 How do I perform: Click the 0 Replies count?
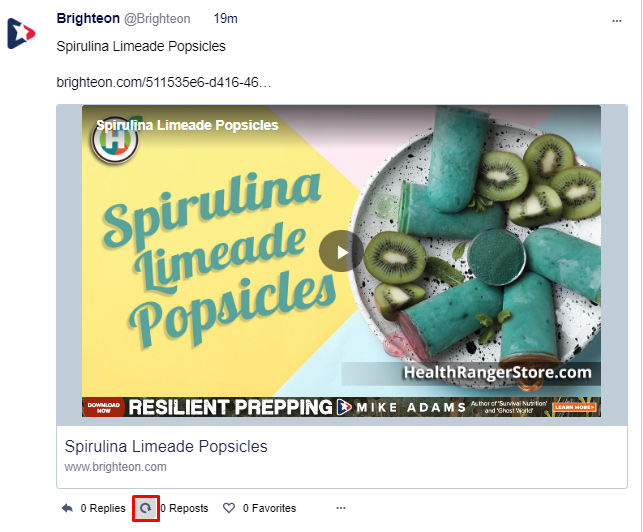(x=103, y=508)
